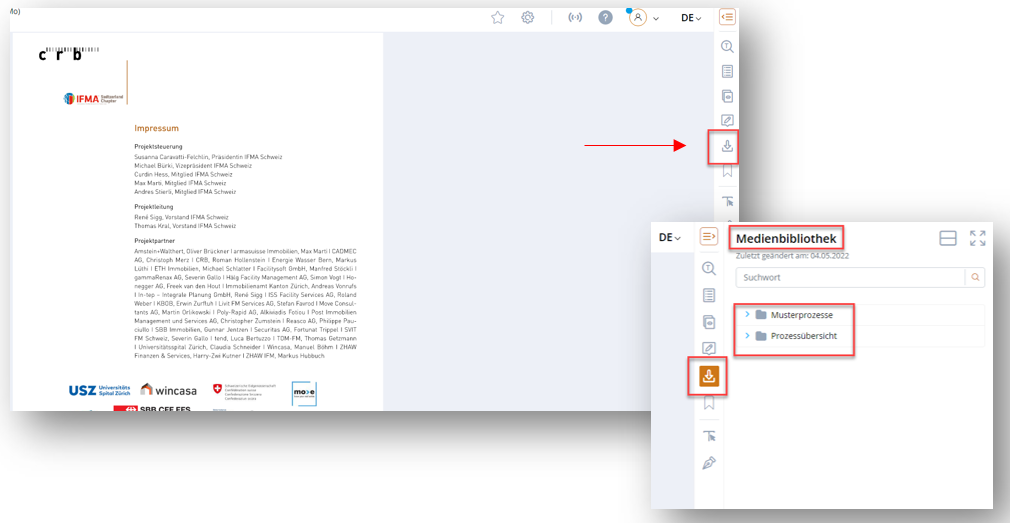Click the active orange media library icon
The image size is (1010, 523).
coord(709,376)
